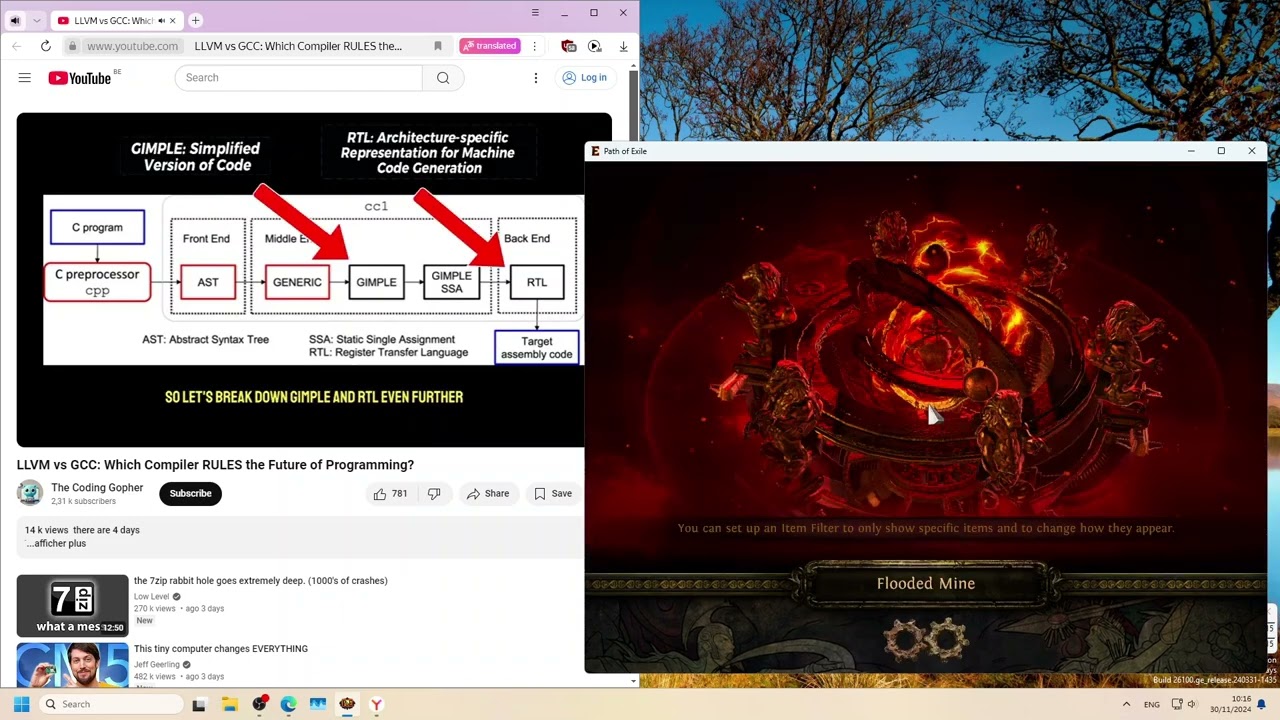Open the notification bell in the tray
This screenshot has width=1280, height=720.
[x=1262, y=704]
